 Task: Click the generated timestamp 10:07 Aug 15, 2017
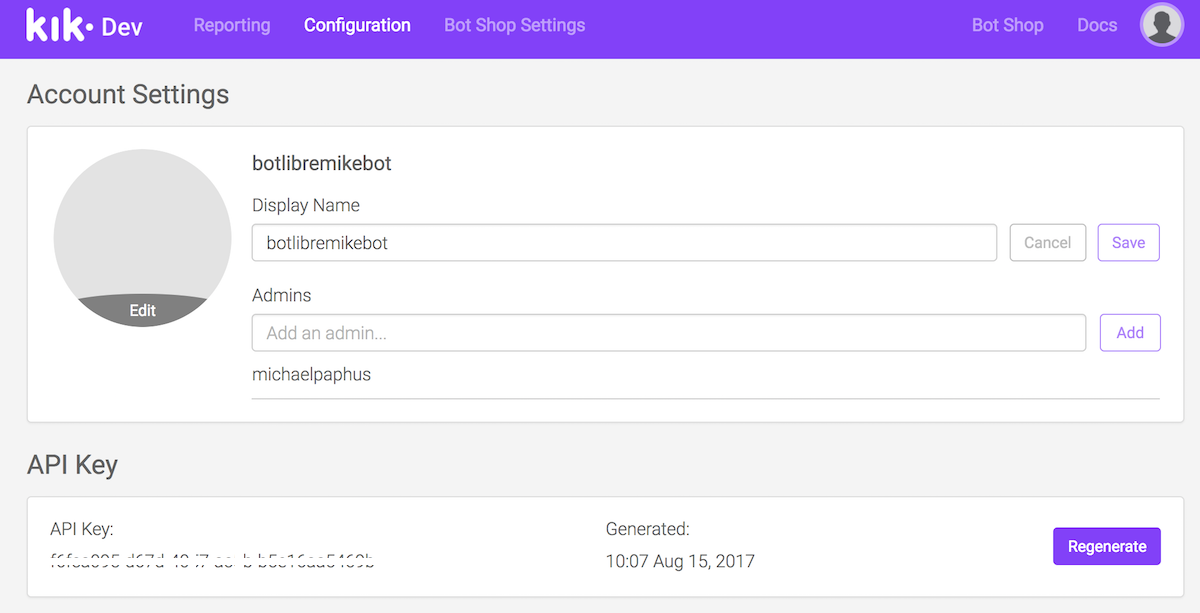point(680,561)
